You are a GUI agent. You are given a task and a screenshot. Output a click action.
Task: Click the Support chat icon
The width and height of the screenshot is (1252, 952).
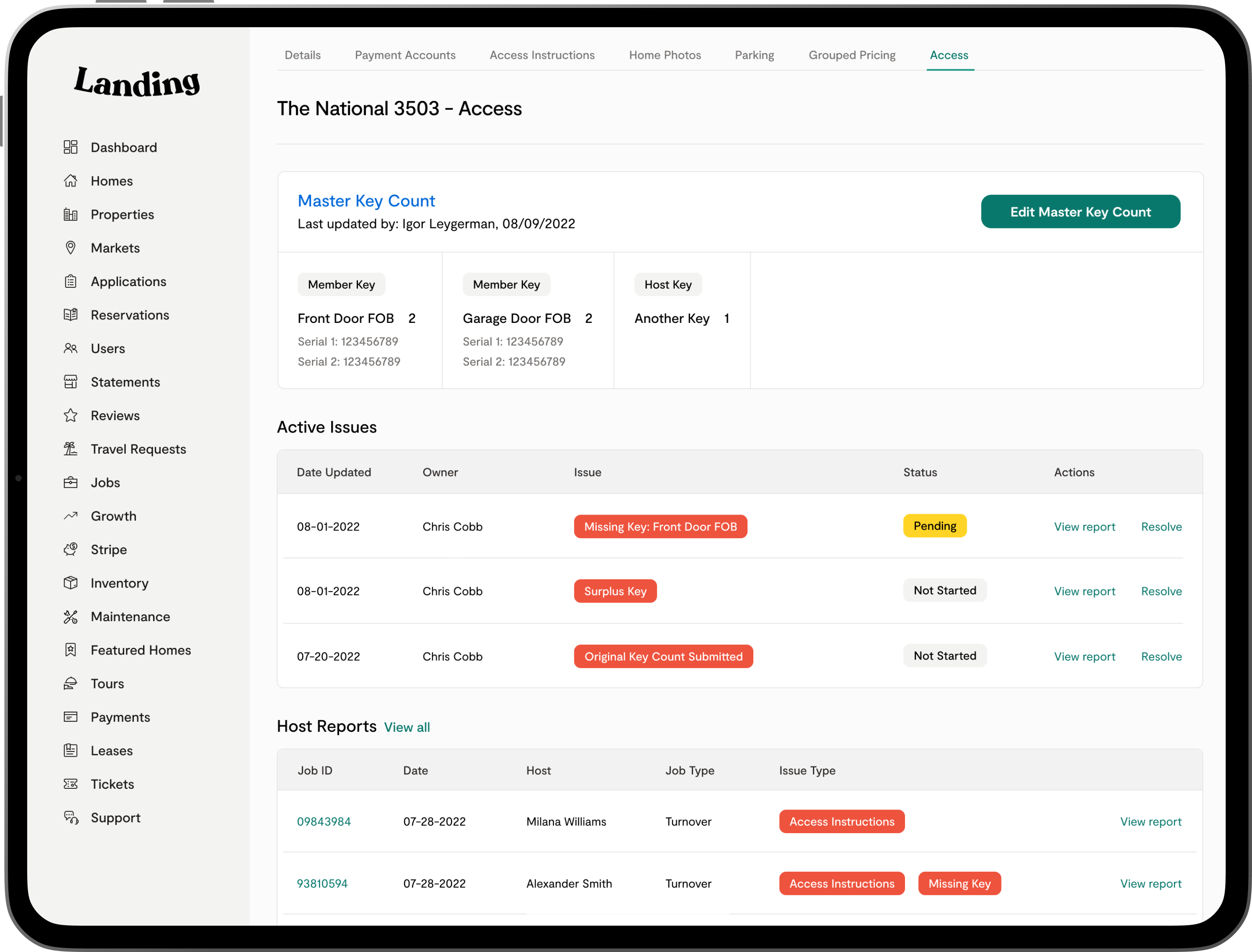coord(70,817)
